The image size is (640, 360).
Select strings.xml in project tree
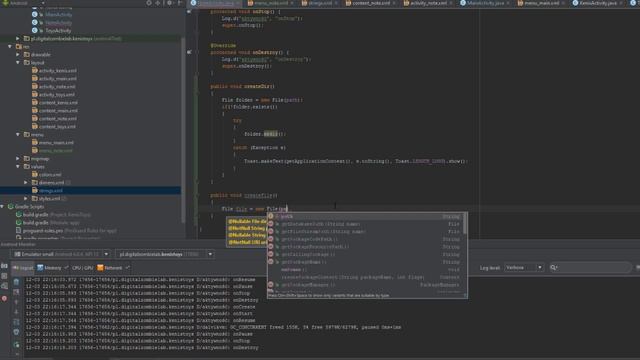pos(51,191)
